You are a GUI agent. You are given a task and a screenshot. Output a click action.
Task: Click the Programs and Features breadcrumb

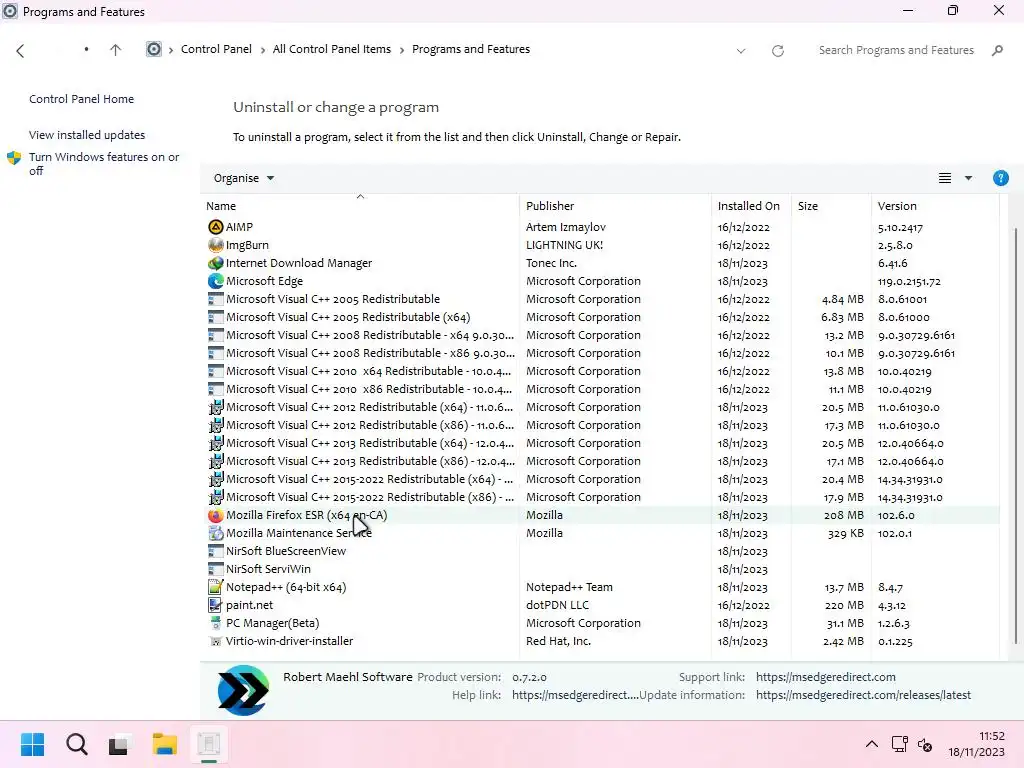[471, 49]
